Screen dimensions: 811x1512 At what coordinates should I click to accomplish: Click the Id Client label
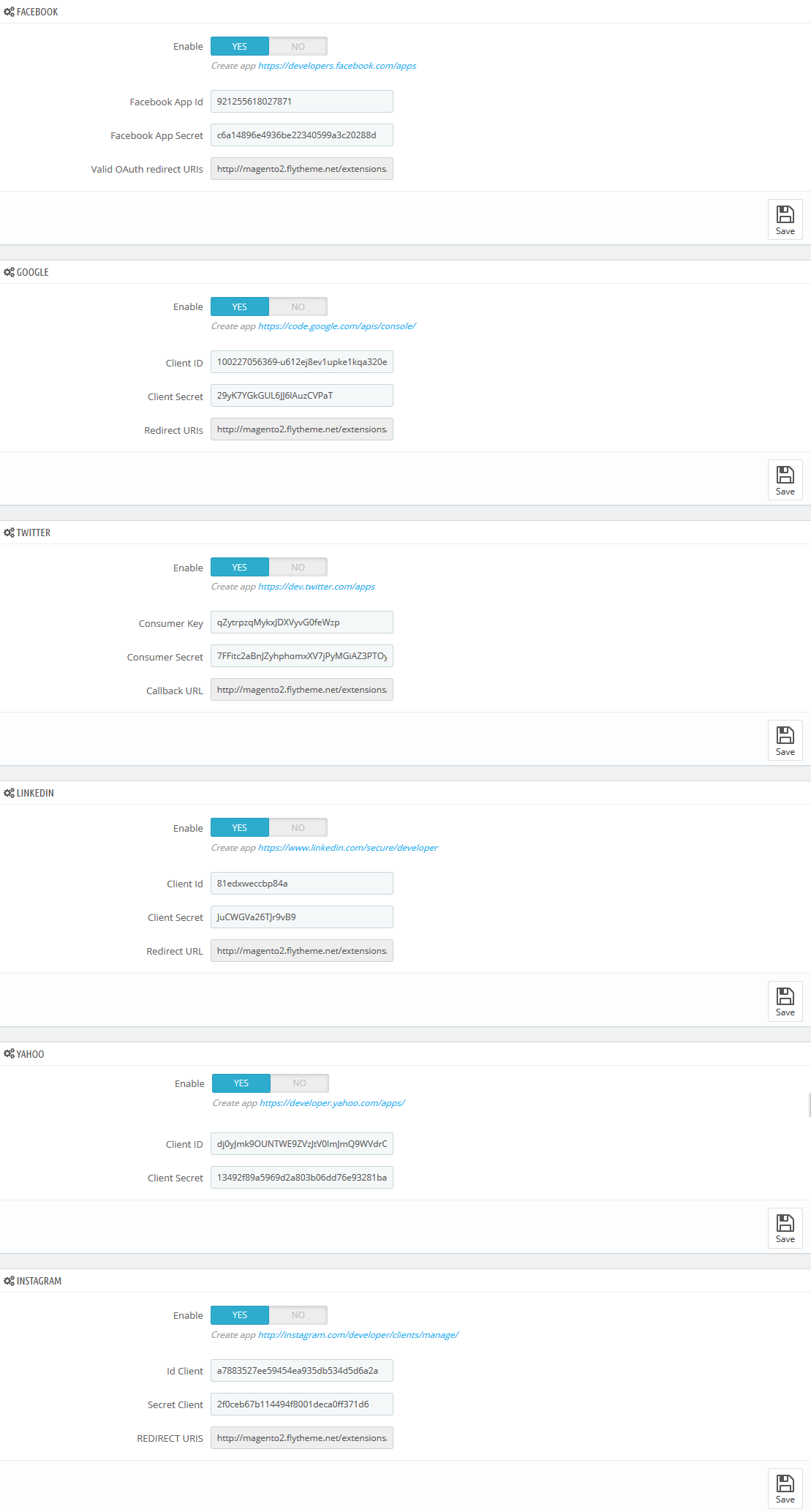click(185, 1372)
